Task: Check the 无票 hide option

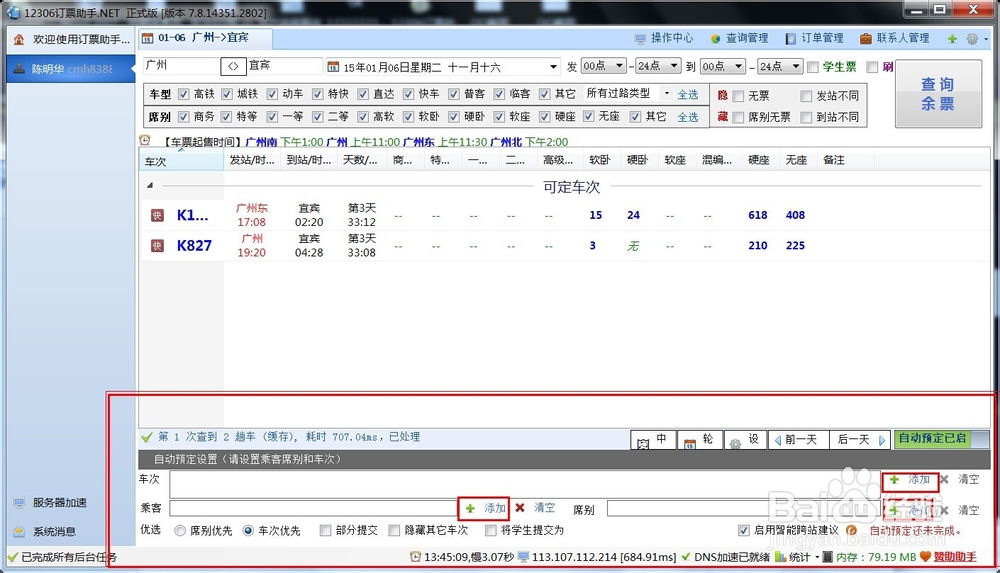Action: [739, 96]
